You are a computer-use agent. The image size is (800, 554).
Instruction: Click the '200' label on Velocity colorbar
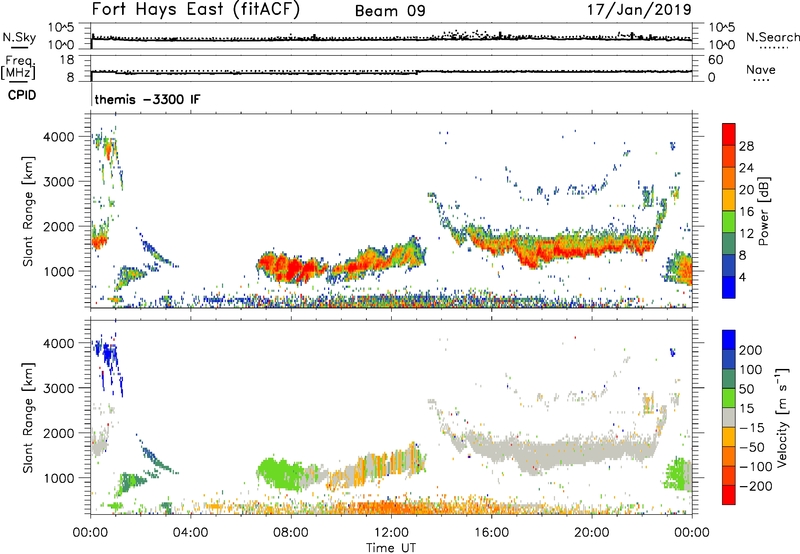point(751,350)
